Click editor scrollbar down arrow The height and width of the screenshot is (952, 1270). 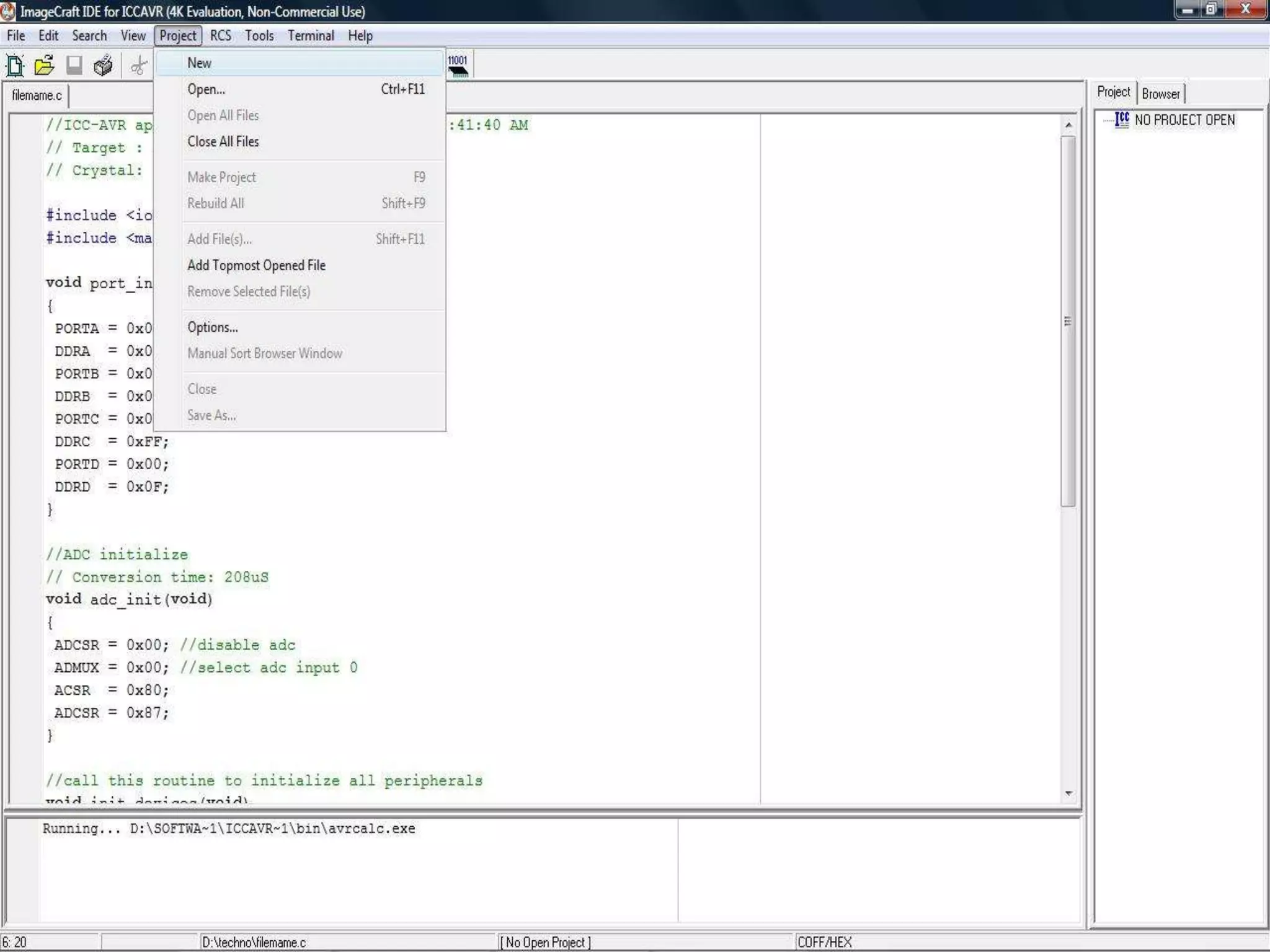1068,793
